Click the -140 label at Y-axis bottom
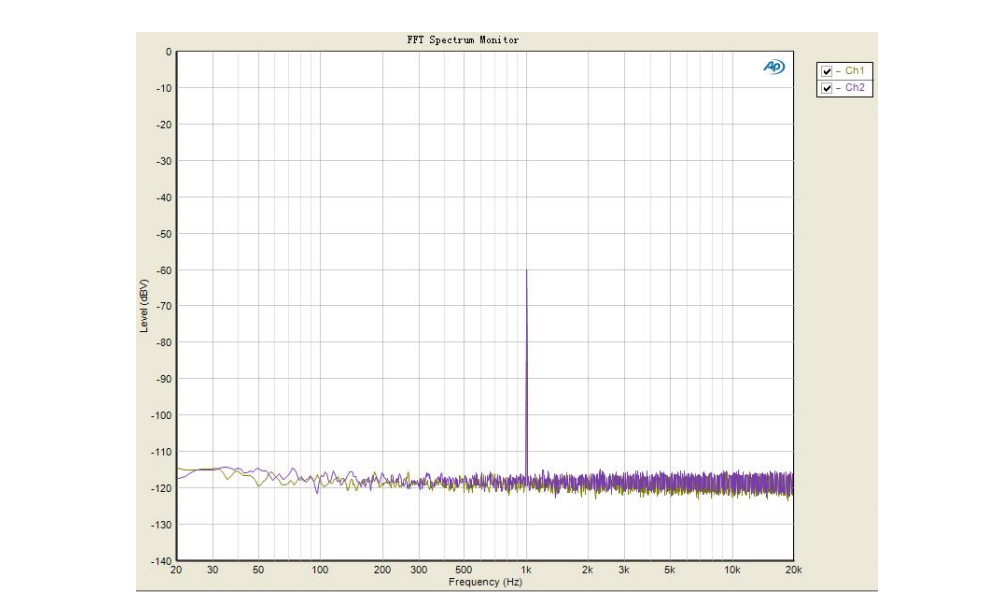Screen dimensions: 996x611 click(161, 561)
